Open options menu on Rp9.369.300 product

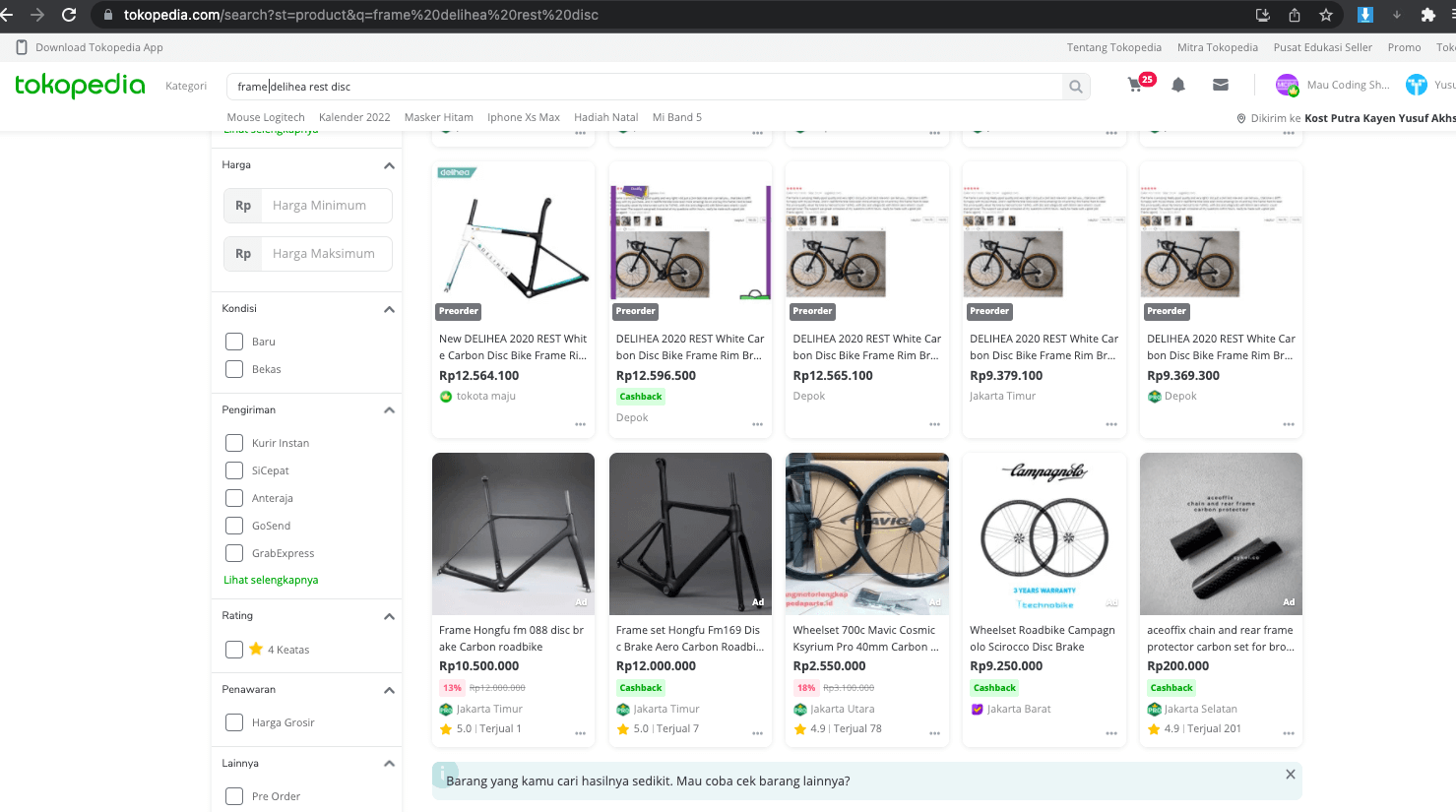(x=1289, y=424)
